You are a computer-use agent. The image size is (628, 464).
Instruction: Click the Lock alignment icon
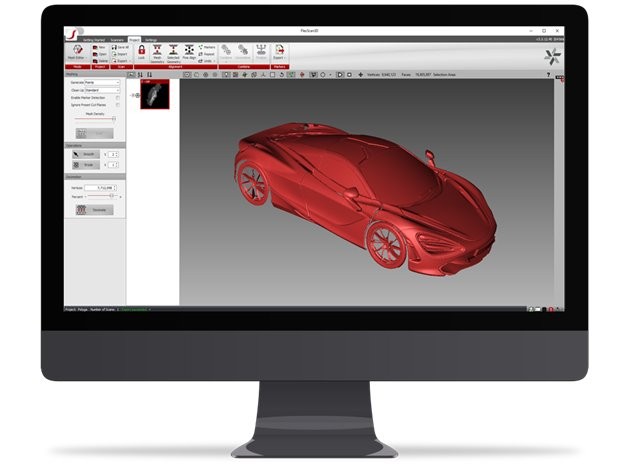click(142, 51)
